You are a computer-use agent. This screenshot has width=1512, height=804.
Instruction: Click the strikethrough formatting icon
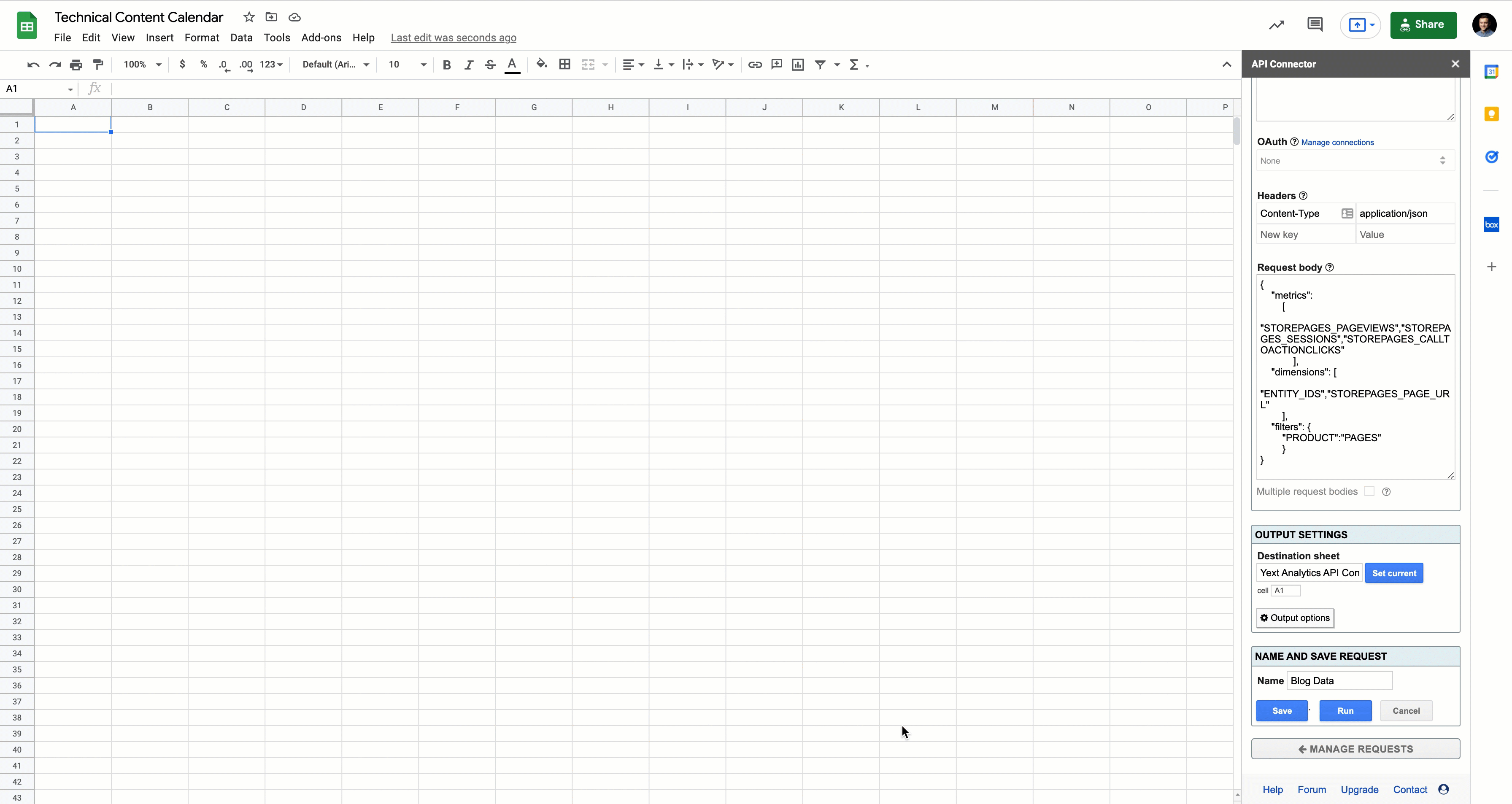coord(490,64)
